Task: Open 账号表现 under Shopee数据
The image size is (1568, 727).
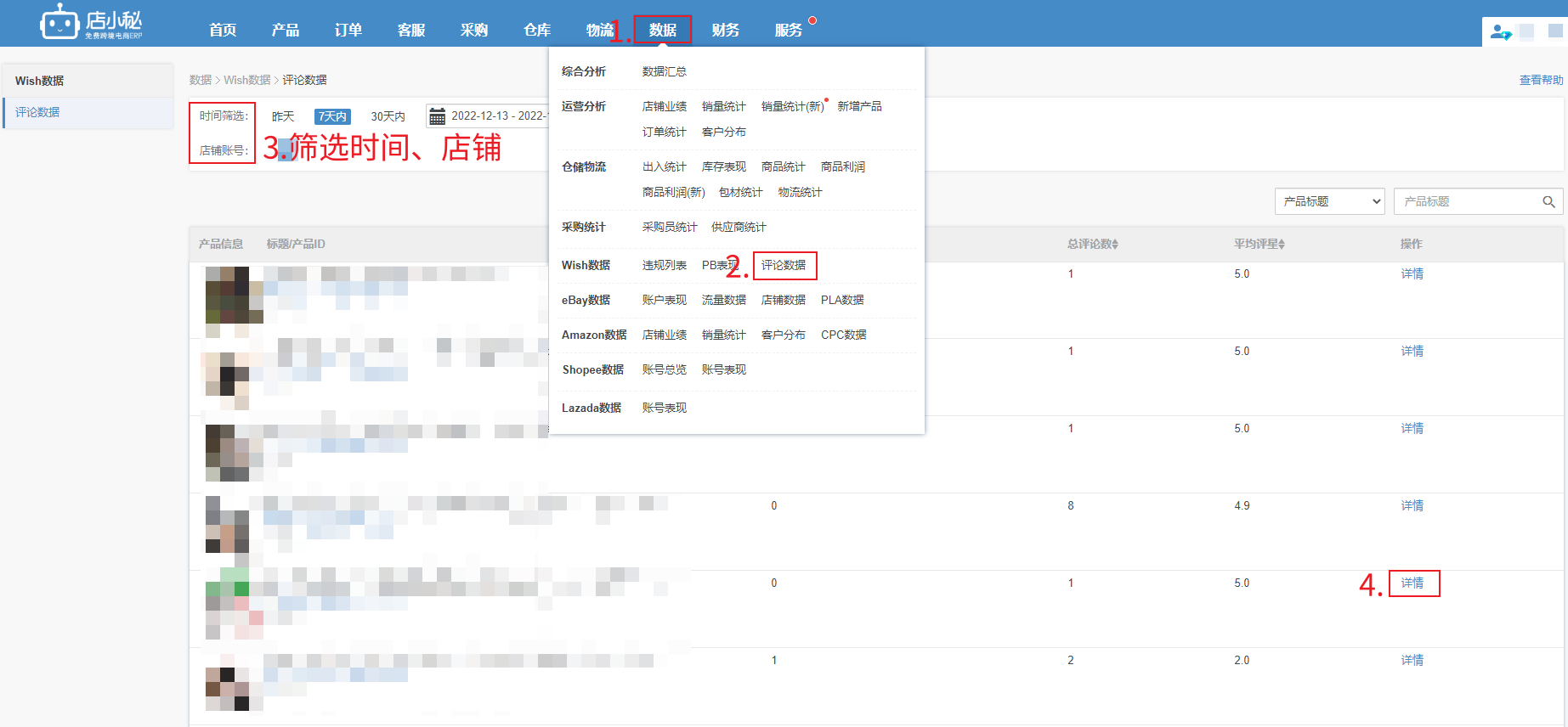Action: point(724,369)
